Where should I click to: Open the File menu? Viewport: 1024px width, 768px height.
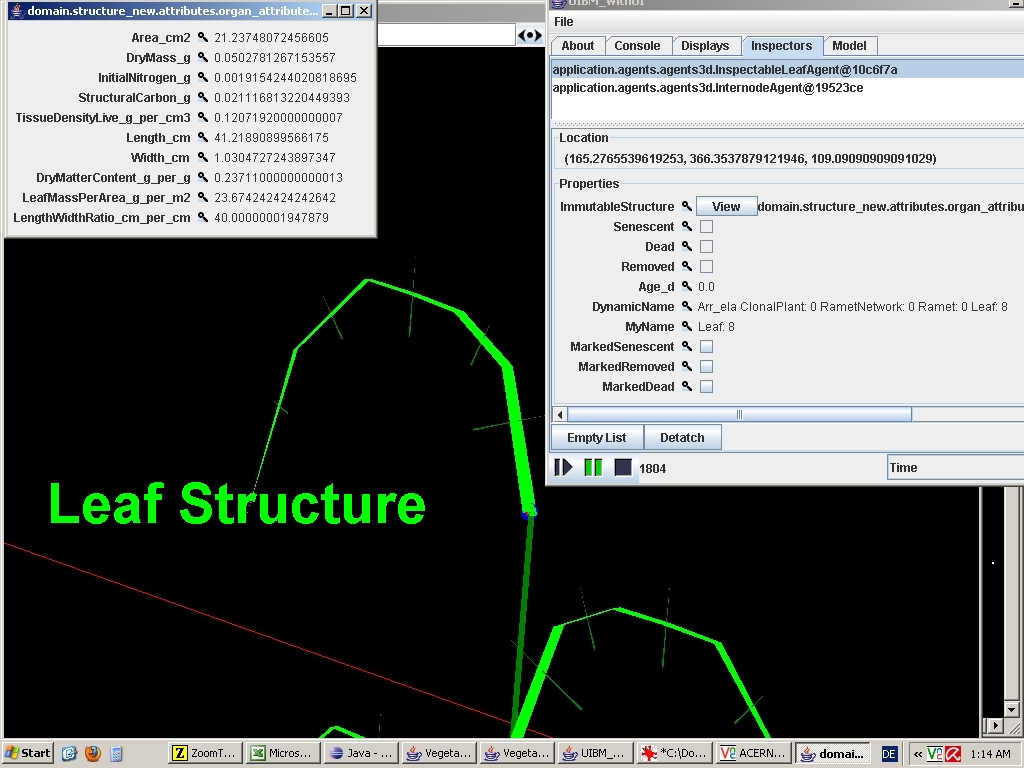click(563, 21)
